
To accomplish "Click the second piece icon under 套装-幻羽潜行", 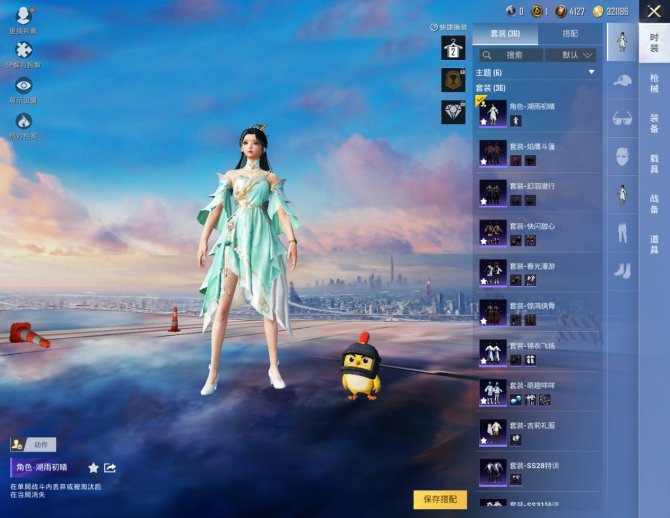I will click(x=530, y=200).
